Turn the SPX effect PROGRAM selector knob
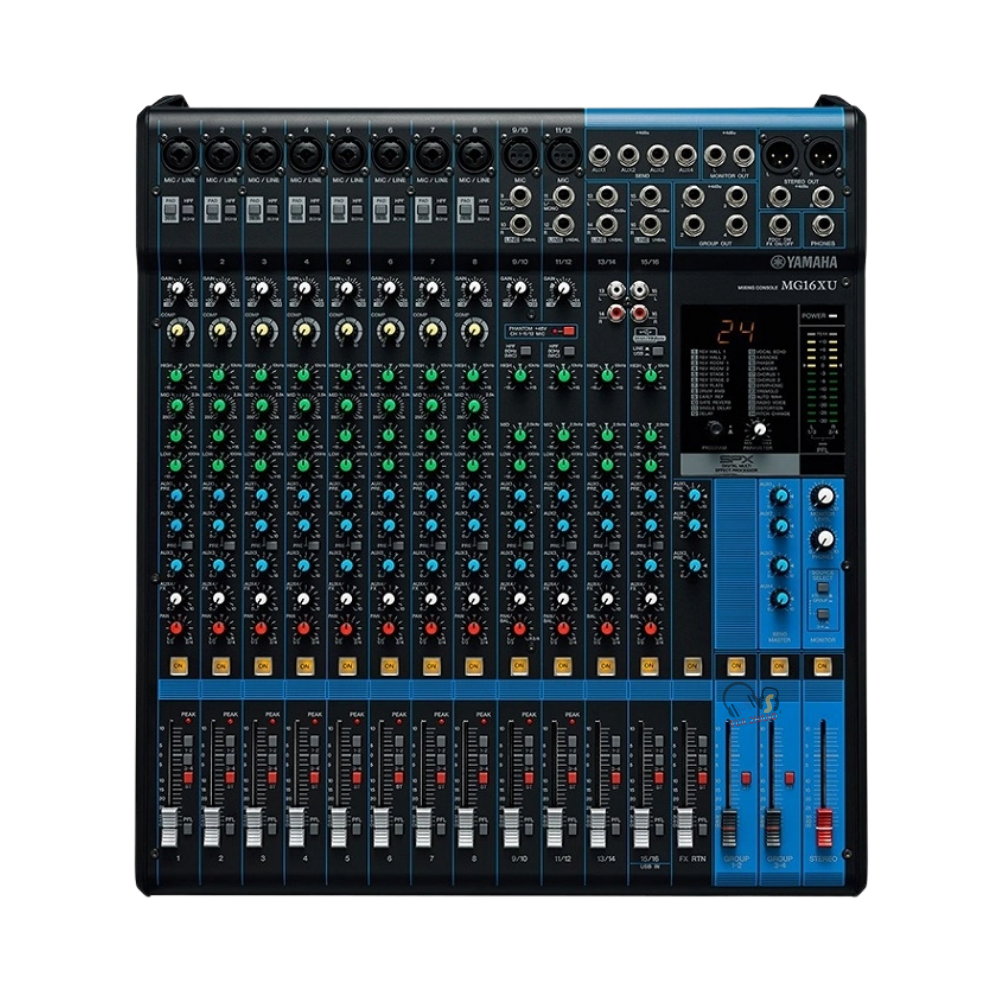This screenshot has height=1000, width=1000. point(714,429)
